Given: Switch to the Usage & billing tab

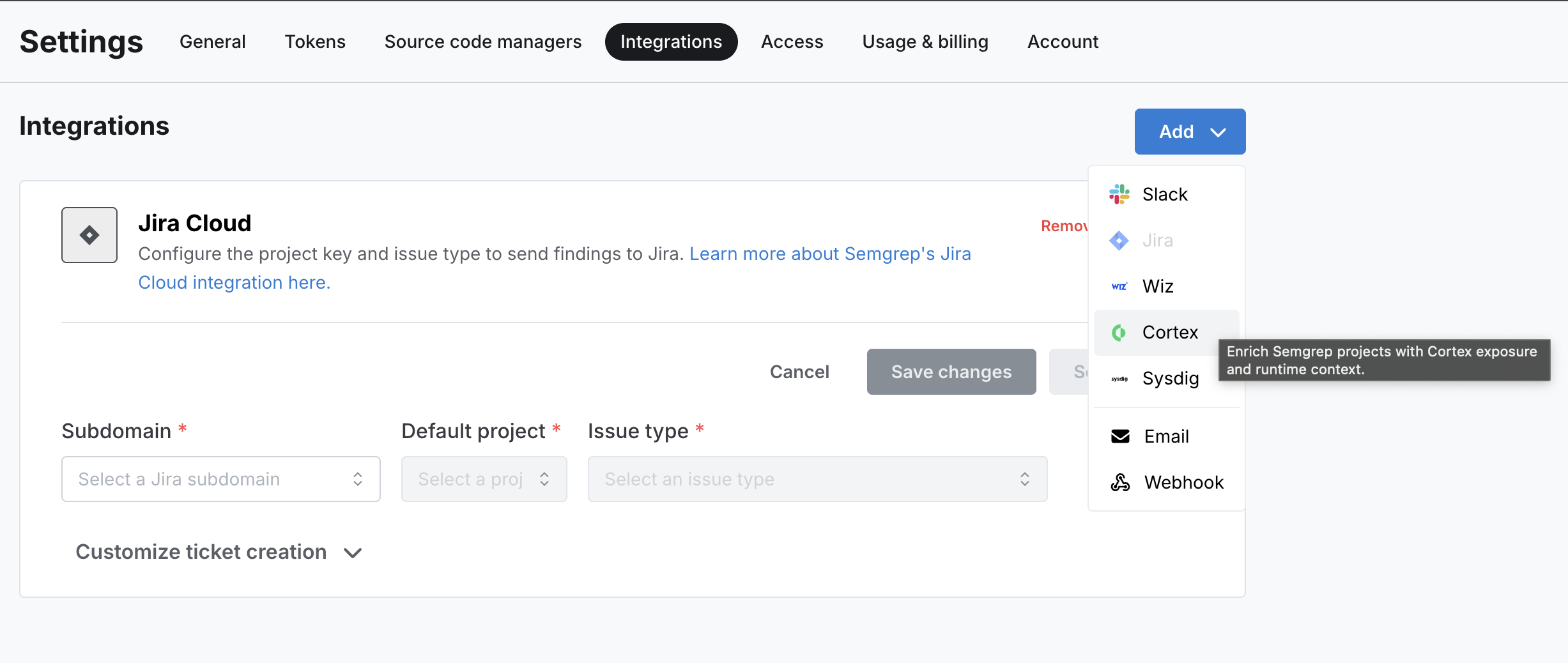Looking at the screenshot, I should pyautogui.click(x=925, y=41).
